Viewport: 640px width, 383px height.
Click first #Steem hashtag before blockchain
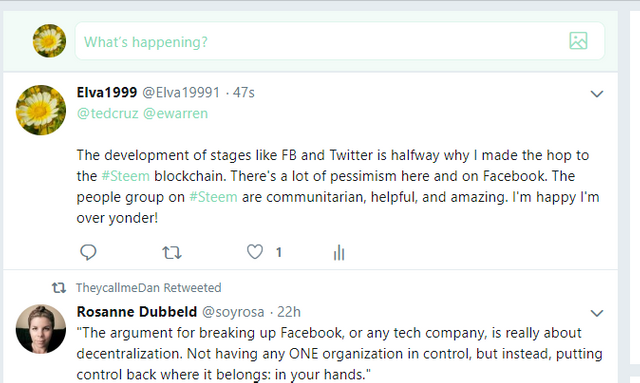tap(125, 176)
